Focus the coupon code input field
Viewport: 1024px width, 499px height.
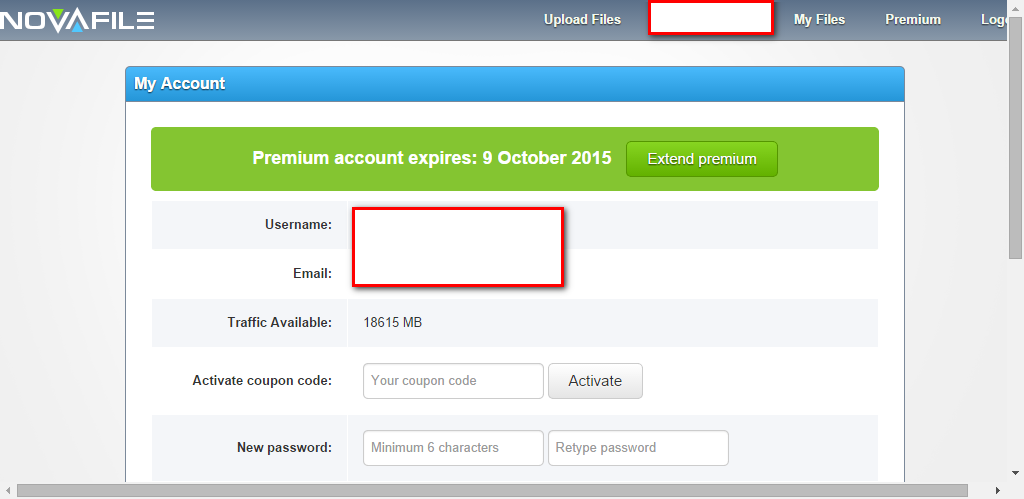pyautogui.click(x=453, y=381)
